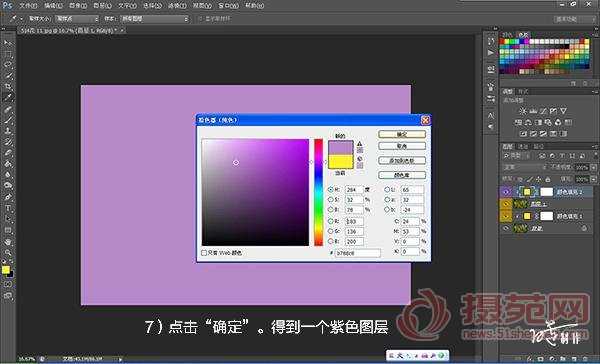Open the layer blend mode dropdown
The image size is (600, 364).
tap(525, 168)
